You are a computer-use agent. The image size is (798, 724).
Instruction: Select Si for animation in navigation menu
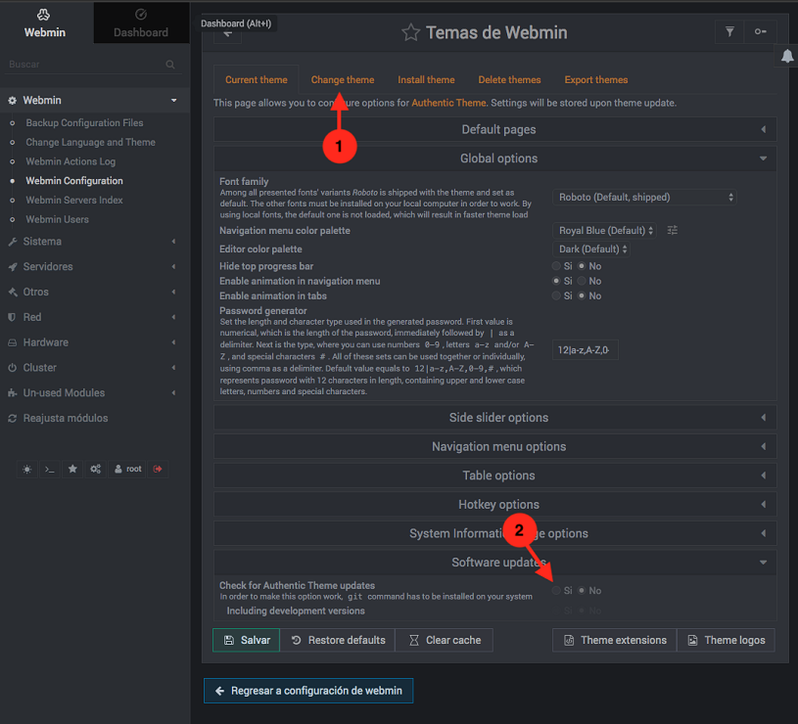tap(556, 281)
